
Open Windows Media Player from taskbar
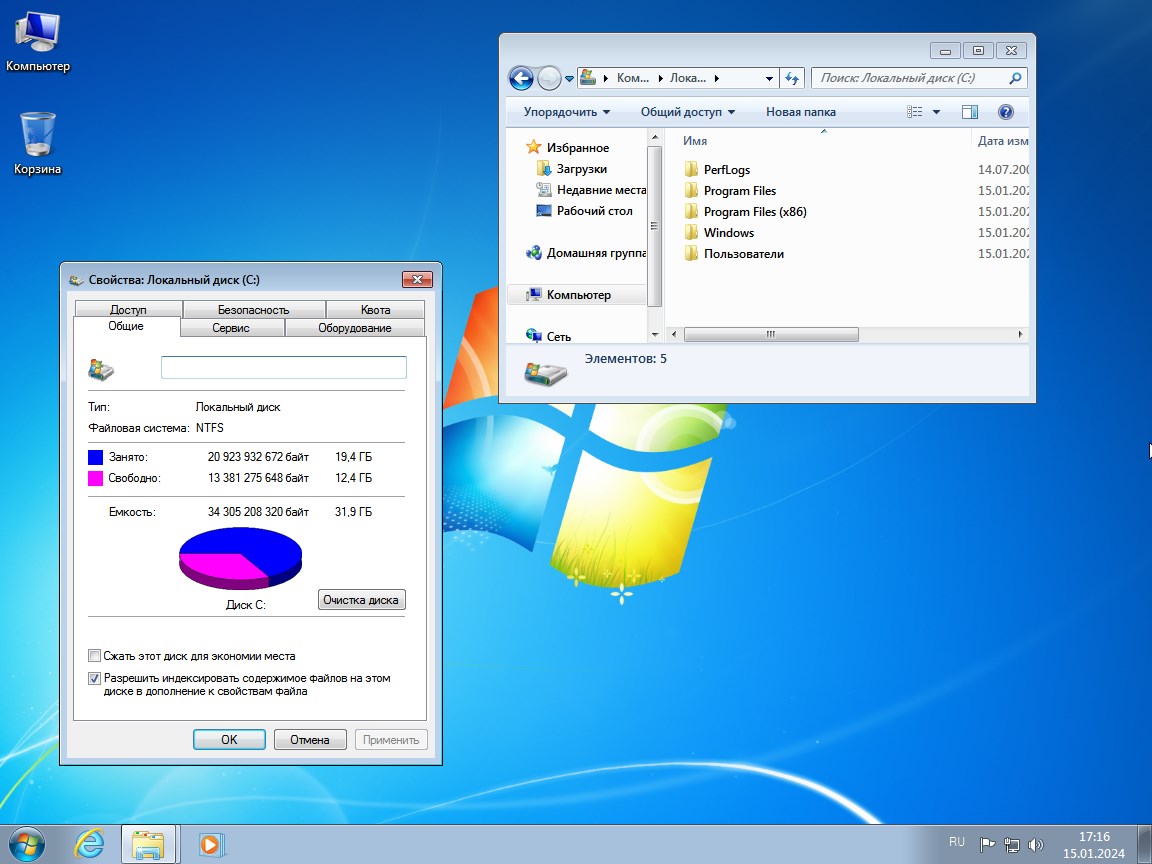point(209,844)
